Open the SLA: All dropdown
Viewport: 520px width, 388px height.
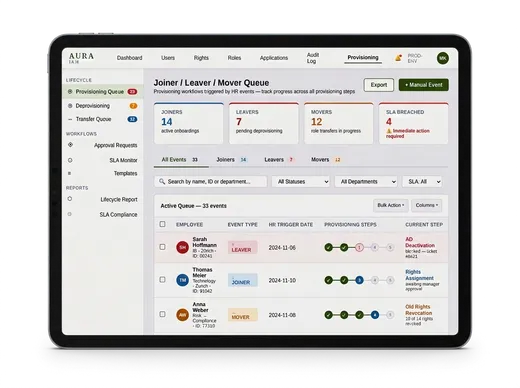tap(422, 182)
